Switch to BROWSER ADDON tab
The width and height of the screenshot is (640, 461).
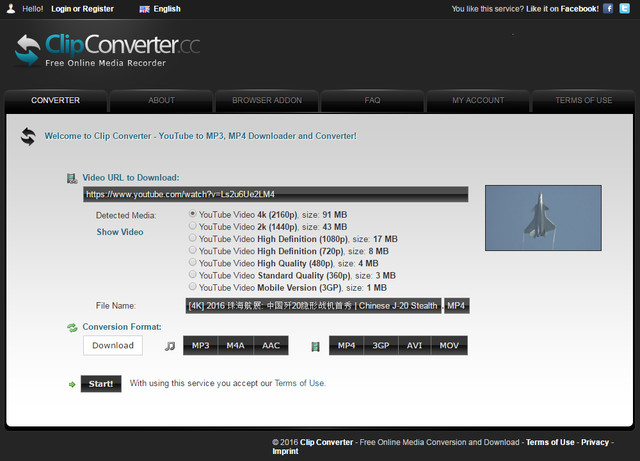click(x=267, y=101)
